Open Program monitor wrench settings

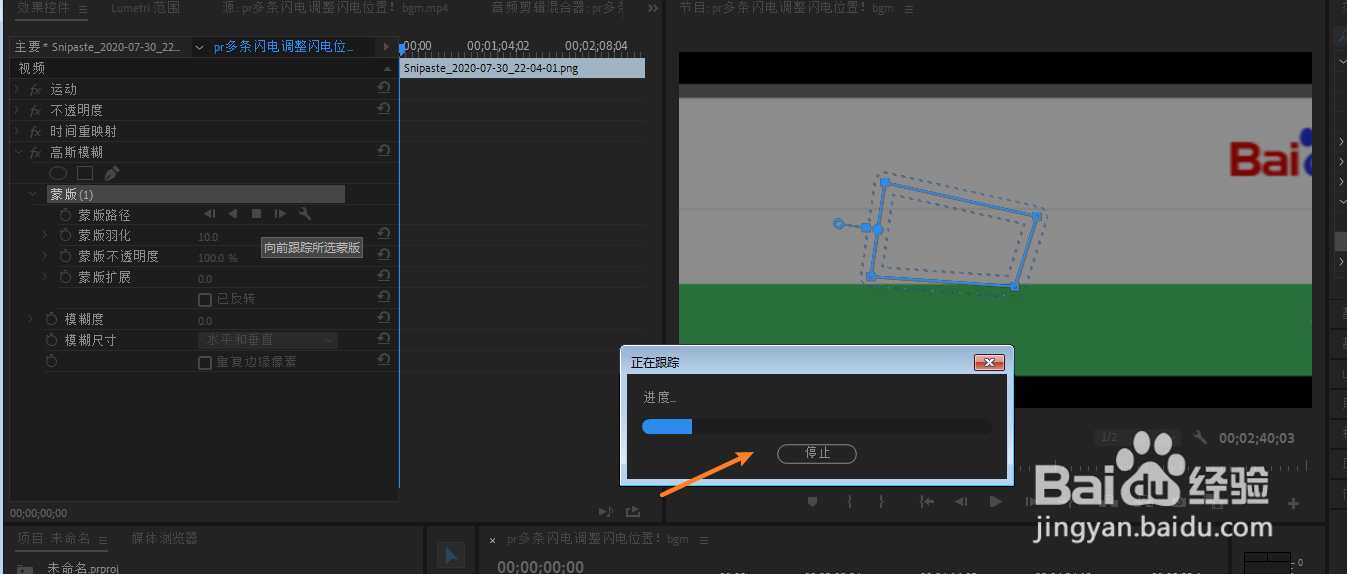point(1201,438)
